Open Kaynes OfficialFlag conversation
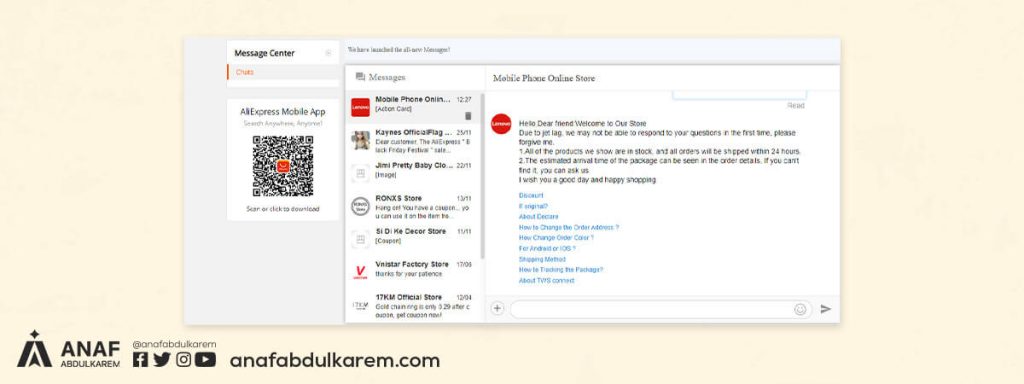Screen dimensions: 1024x384 click(x=413, y=140)
